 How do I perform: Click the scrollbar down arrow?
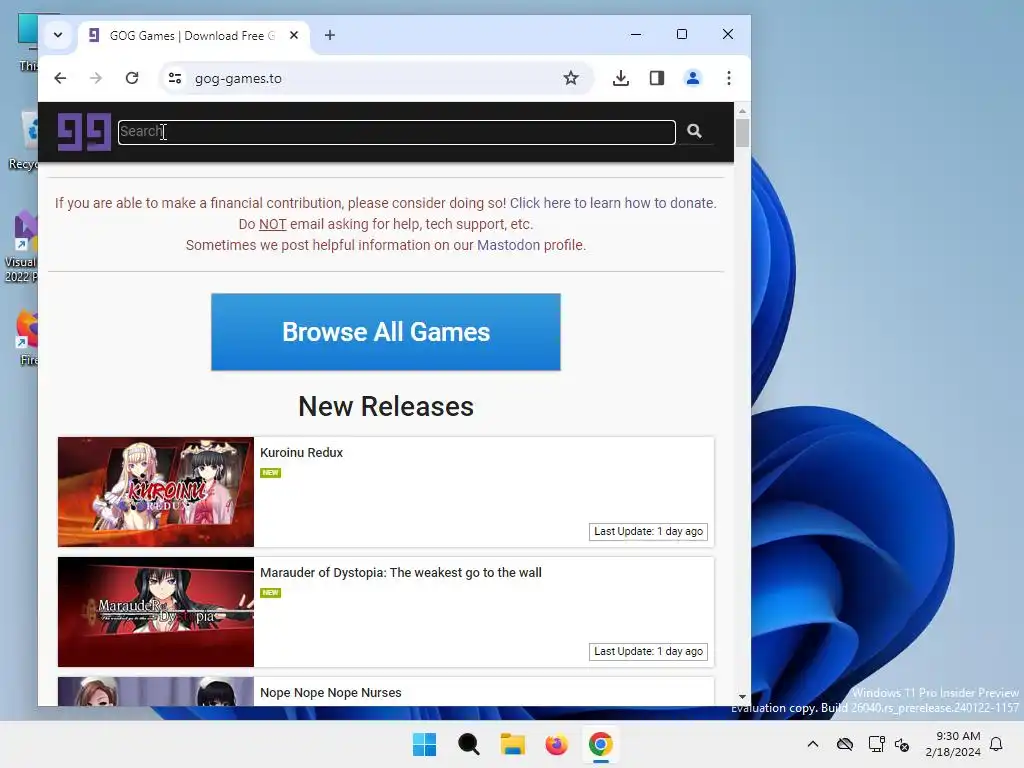click(x=742, y=697)
